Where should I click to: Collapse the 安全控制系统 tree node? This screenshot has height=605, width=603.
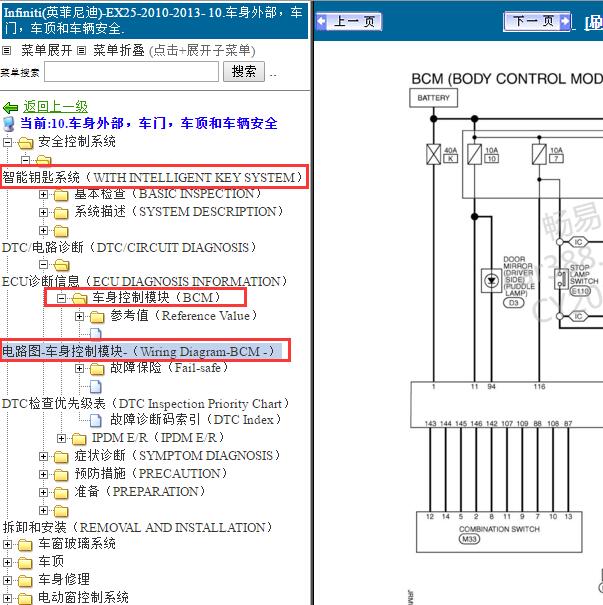[7, 142]
